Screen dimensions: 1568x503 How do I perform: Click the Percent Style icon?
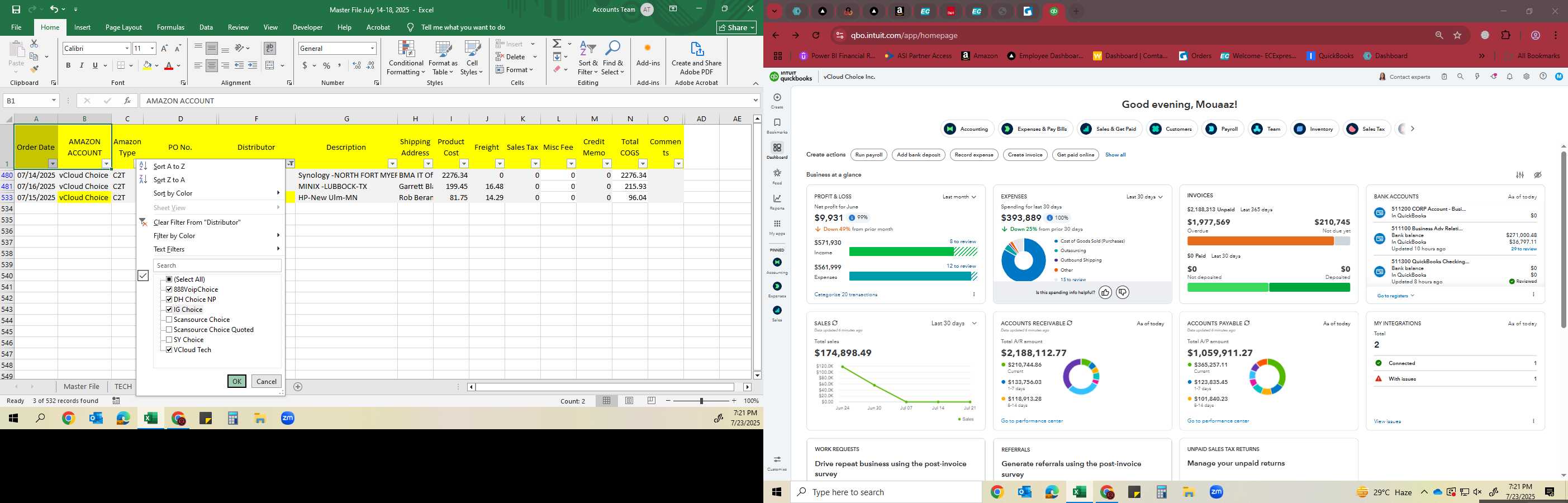pyautogui.click(x=327, y=66)
